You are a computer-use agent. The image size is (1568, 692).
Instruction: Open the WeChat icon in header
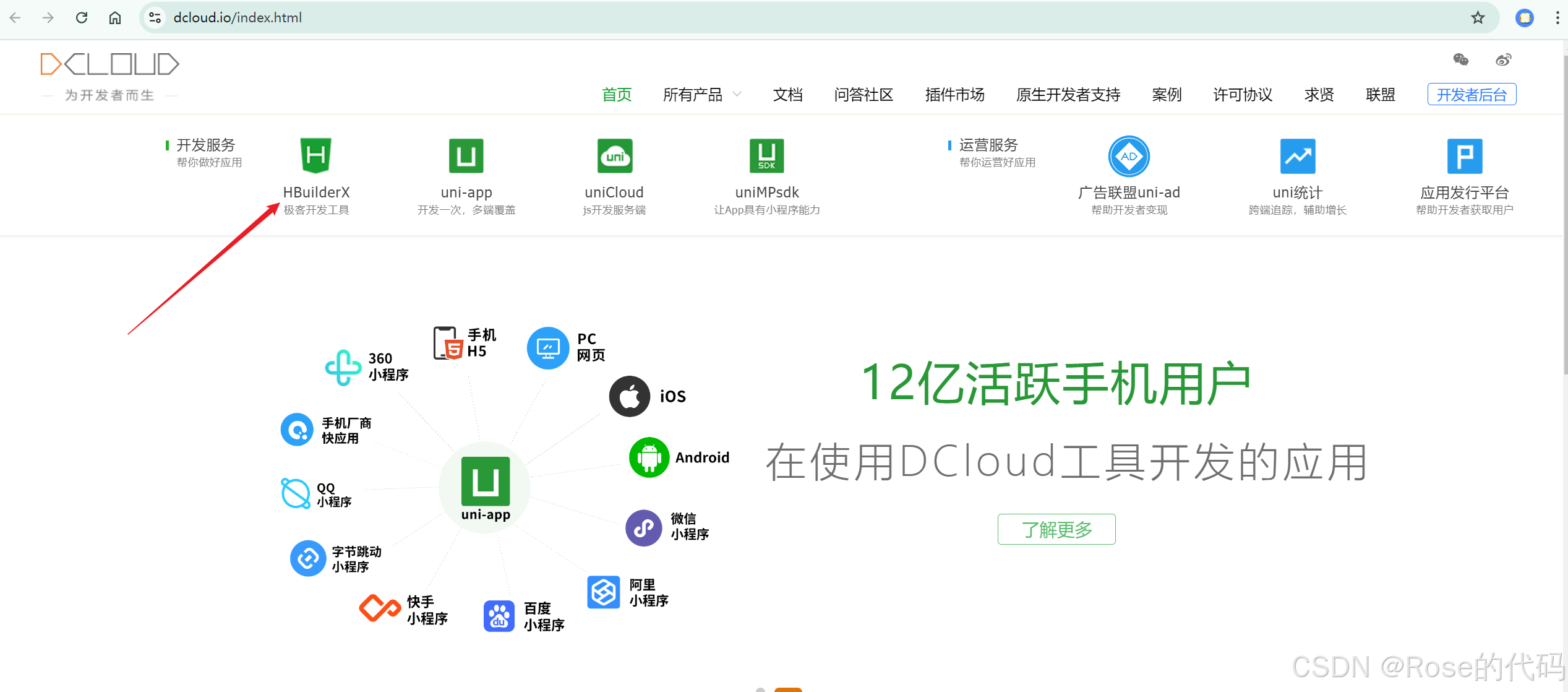(1460, 59)
